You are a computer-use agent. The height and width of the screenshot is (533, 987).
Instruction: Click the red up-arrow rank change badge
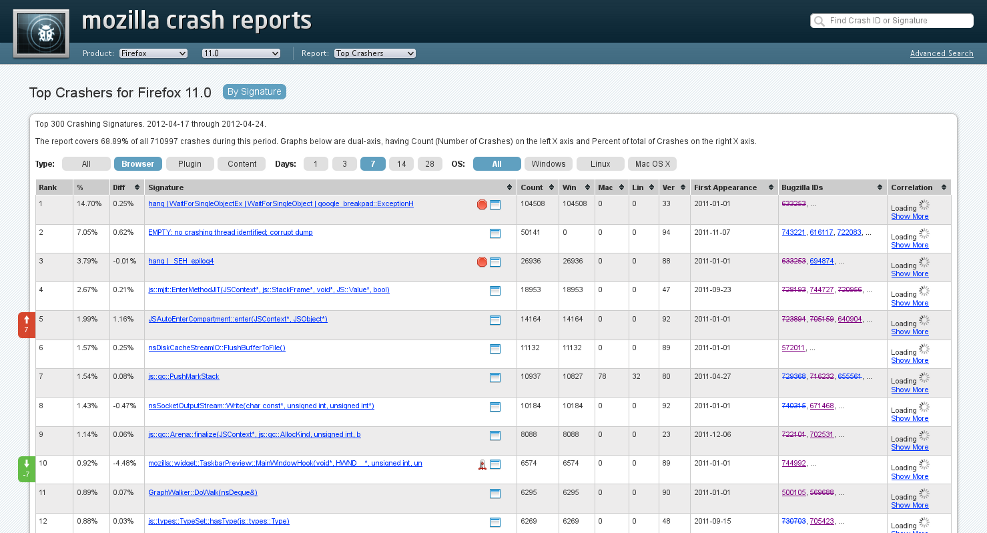(x=26, y=324)
